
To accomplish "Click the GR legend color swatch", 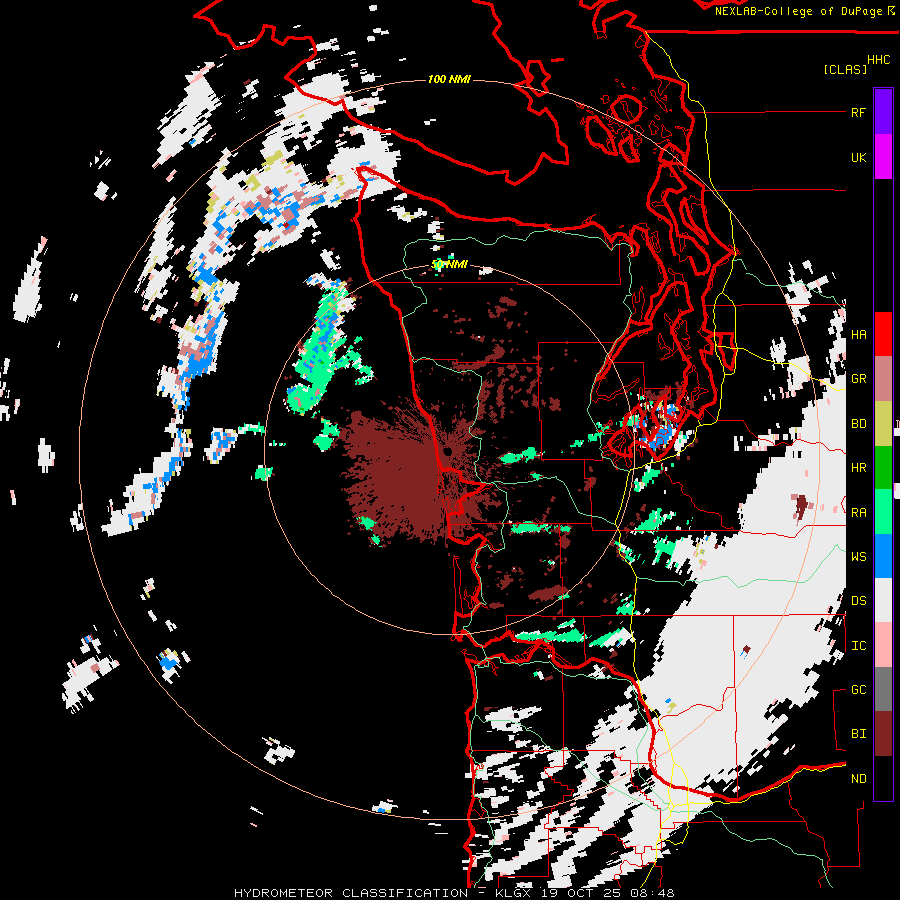I will click(883, 379).
